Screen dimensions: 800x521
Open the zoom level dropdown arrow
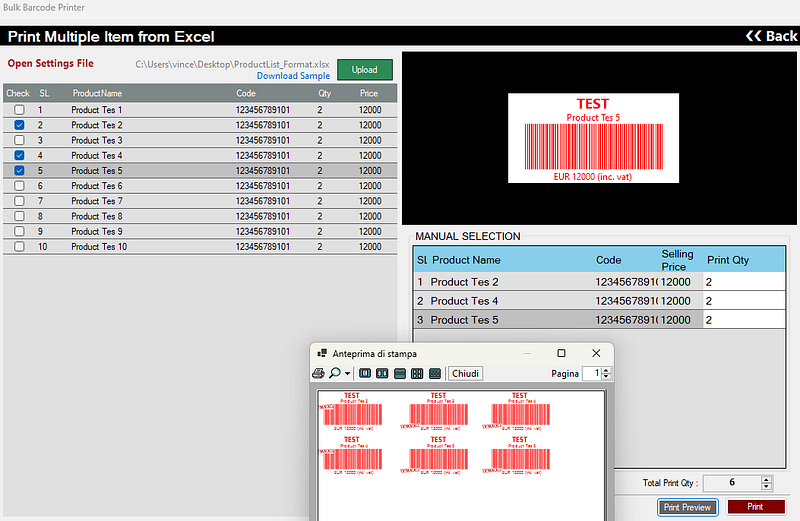347,374
